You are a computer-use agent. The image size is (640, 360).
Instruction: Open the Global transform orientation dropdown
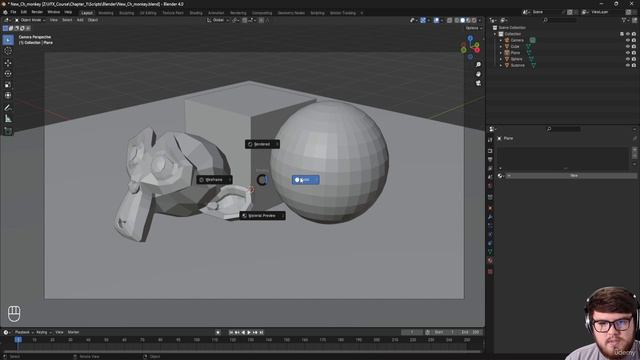[x=218, y=20]
